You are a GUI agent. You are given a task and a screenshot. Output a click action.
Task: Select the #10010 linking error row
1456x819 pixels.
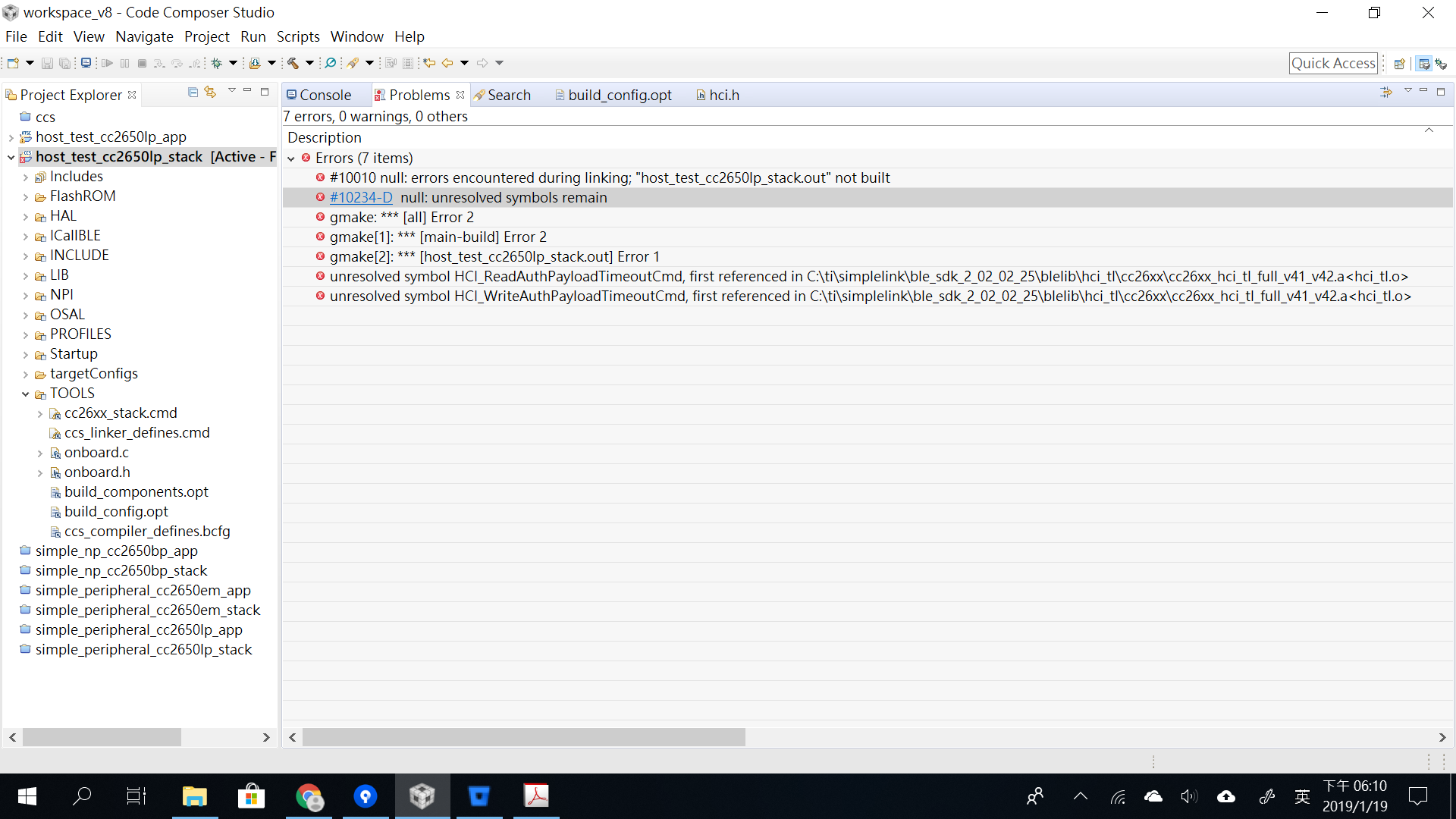[x=868, y=177]
